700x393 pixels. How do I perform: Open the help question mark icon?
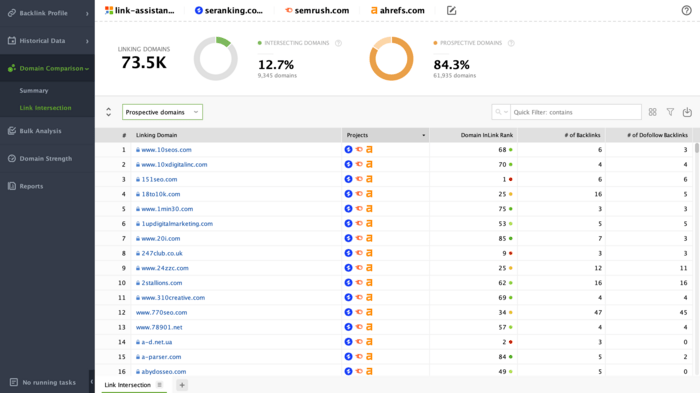pyautogui.click(x=686, y=10)
